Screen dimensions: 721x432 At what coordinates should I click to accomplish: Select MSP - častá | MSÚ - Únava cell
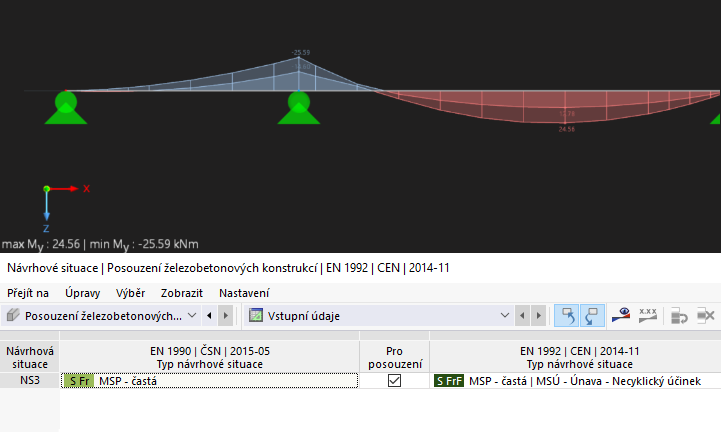tap(575, 380)
